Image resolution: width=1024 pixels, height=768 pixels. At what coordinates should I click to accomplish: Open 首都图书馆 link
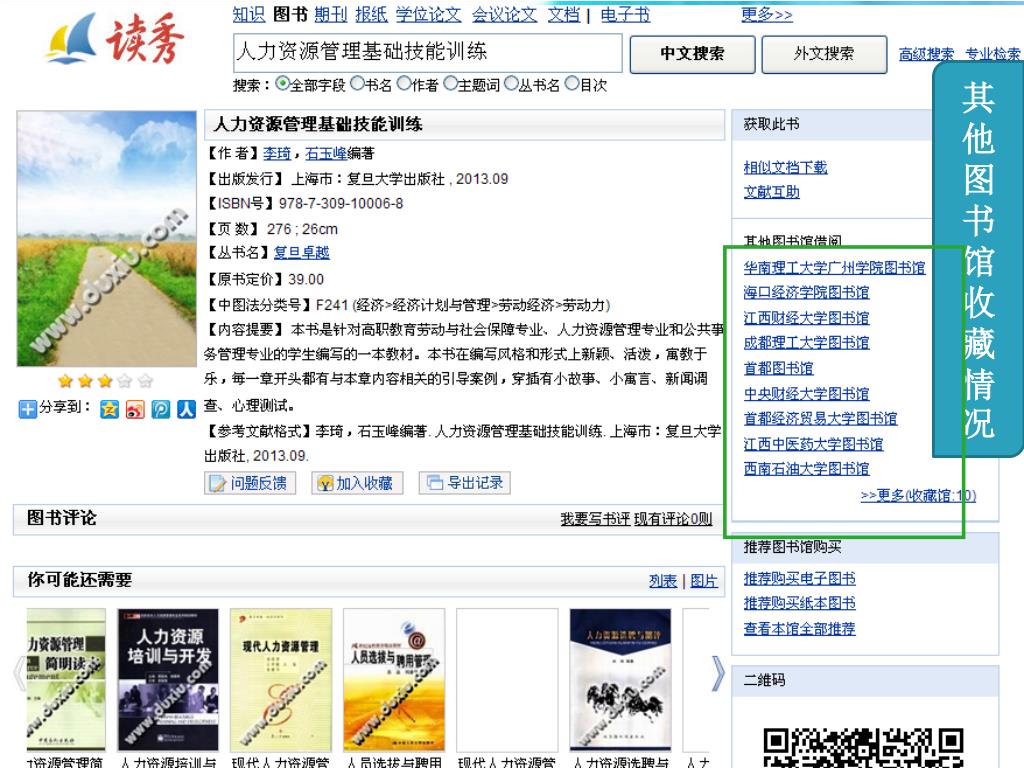(x=778, y=368)
